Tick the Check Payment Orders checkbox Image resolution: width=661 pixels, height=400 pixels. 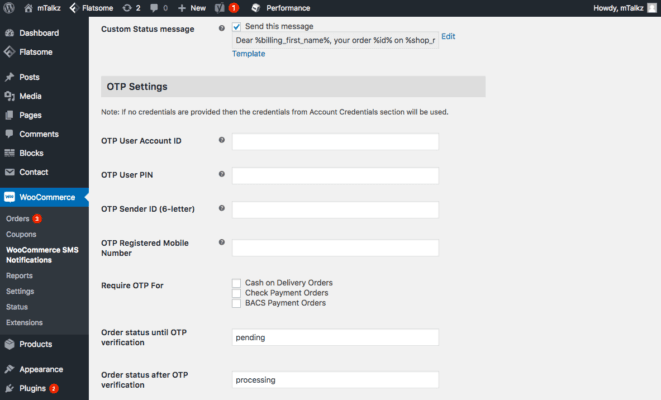pos(236,293)
